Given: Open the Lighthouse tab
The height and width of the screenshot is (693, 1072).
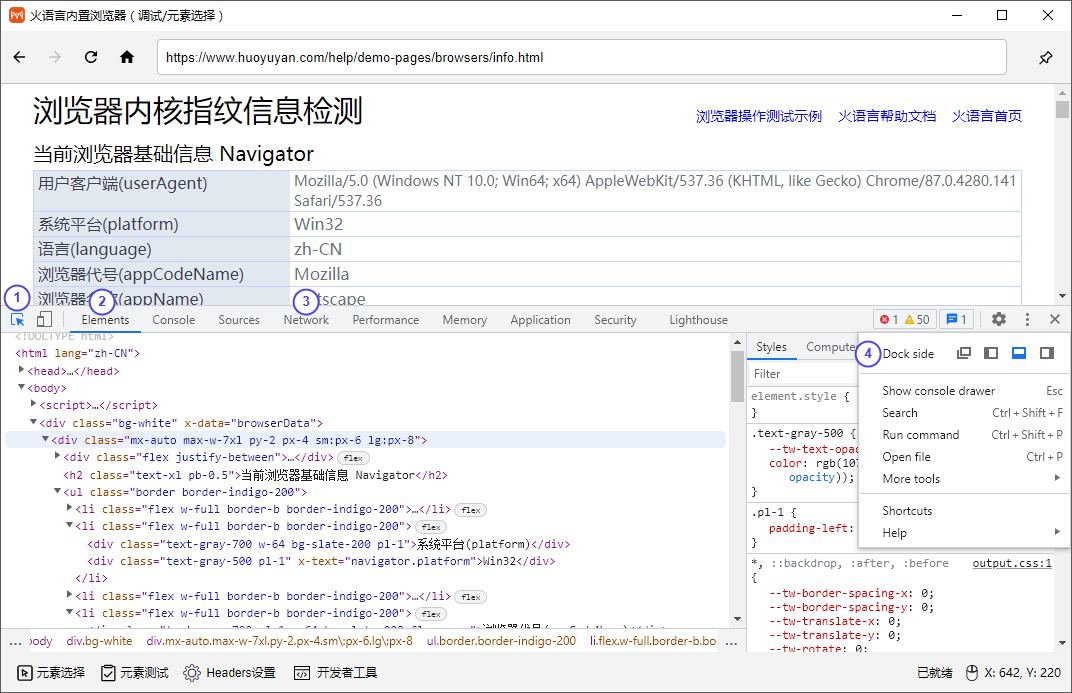Looking at the screenshot, I should [699, 320].
